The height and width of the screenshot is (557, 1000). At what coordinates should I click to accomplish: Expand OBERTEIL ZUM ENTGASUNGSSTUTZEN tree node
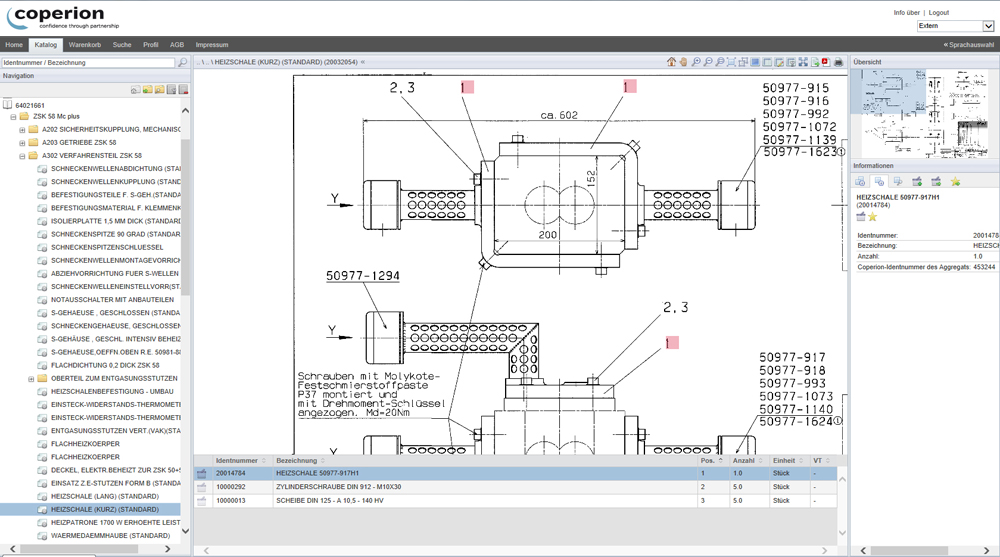tap(32, 379)
